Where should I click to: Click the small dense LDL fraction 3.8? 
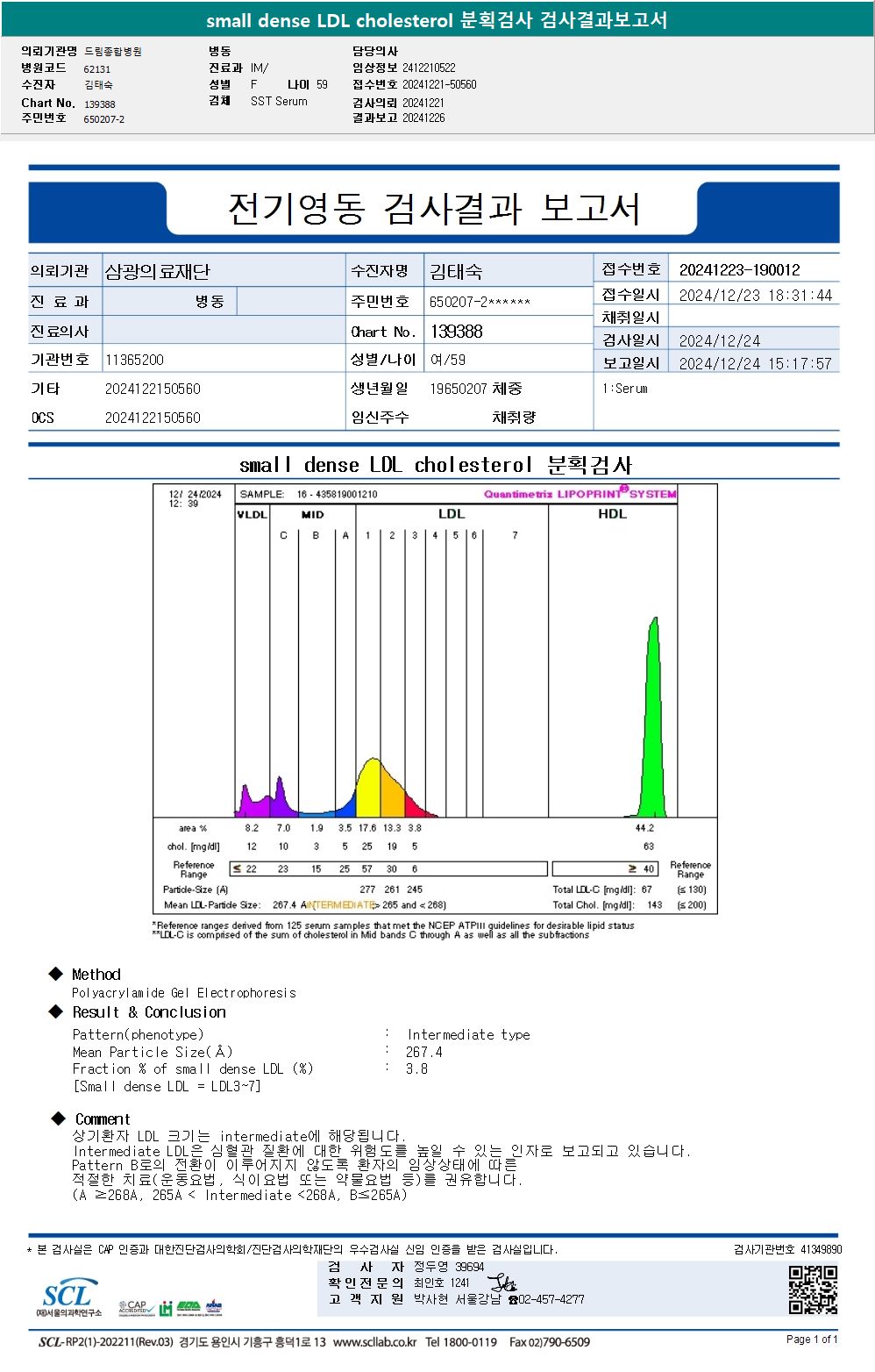[x=417, y=1069]
